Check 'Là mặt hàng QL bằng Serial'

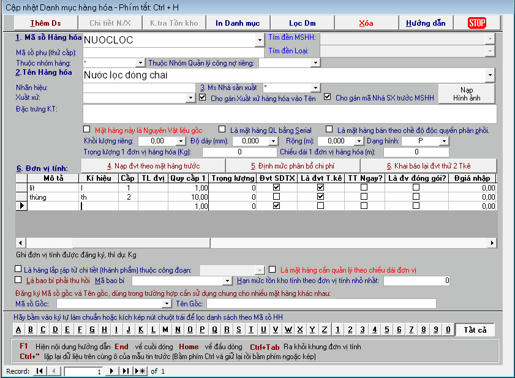pyautogui.click(x=222, y=129)
